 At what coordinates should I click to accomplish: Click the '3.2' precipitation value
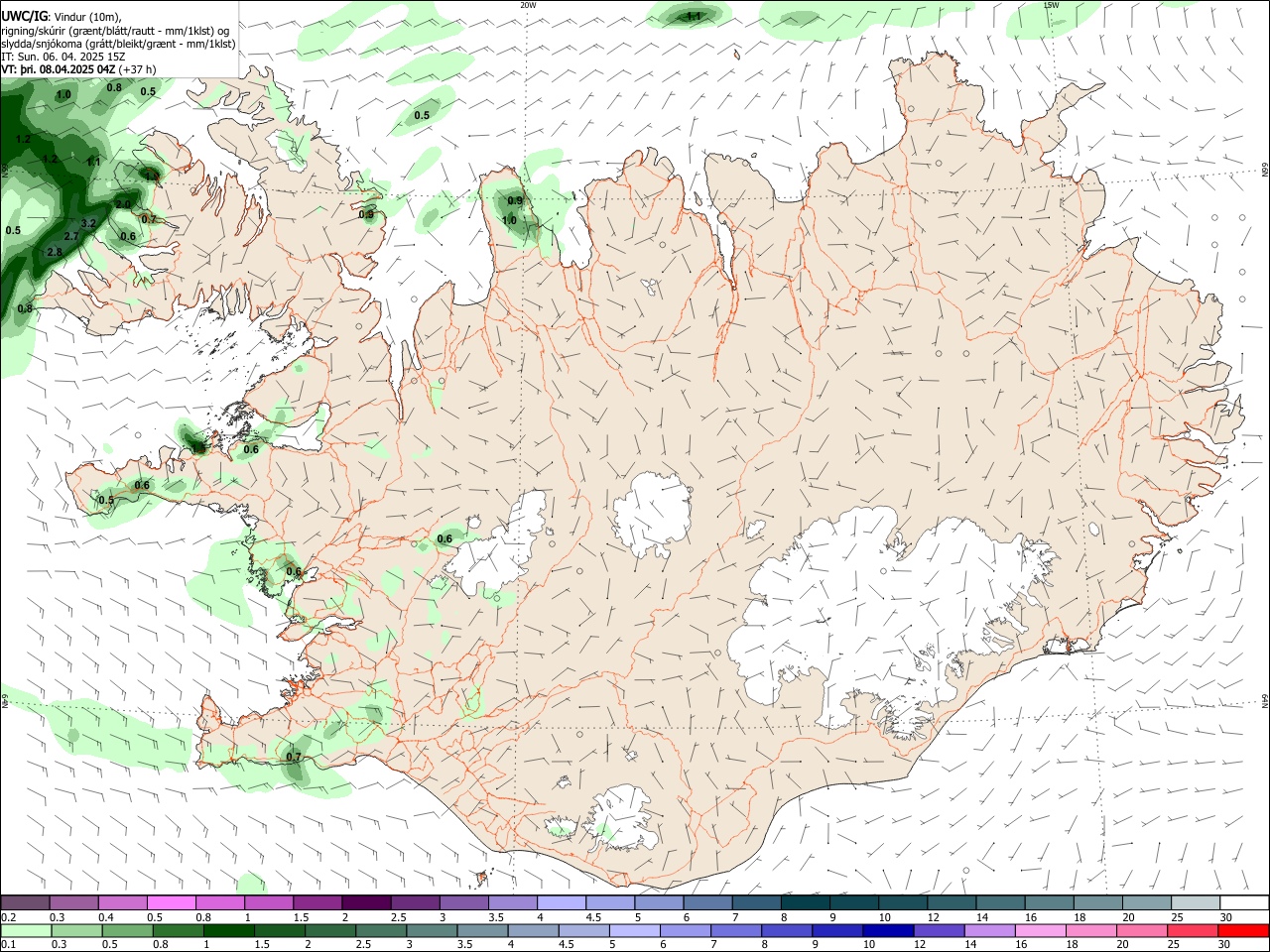tap(88, 224)
